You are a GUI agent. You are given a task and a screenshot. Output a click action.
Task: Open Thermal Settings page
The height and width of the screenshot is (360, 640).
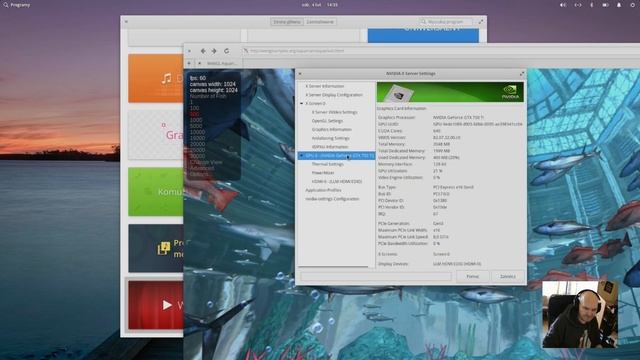(328, 164)
